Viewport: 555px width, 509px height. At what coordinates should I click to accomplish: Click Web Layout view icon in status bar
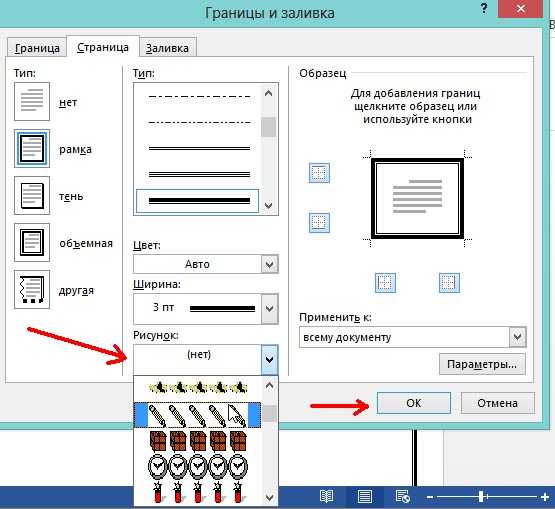[x=402, y=497]
